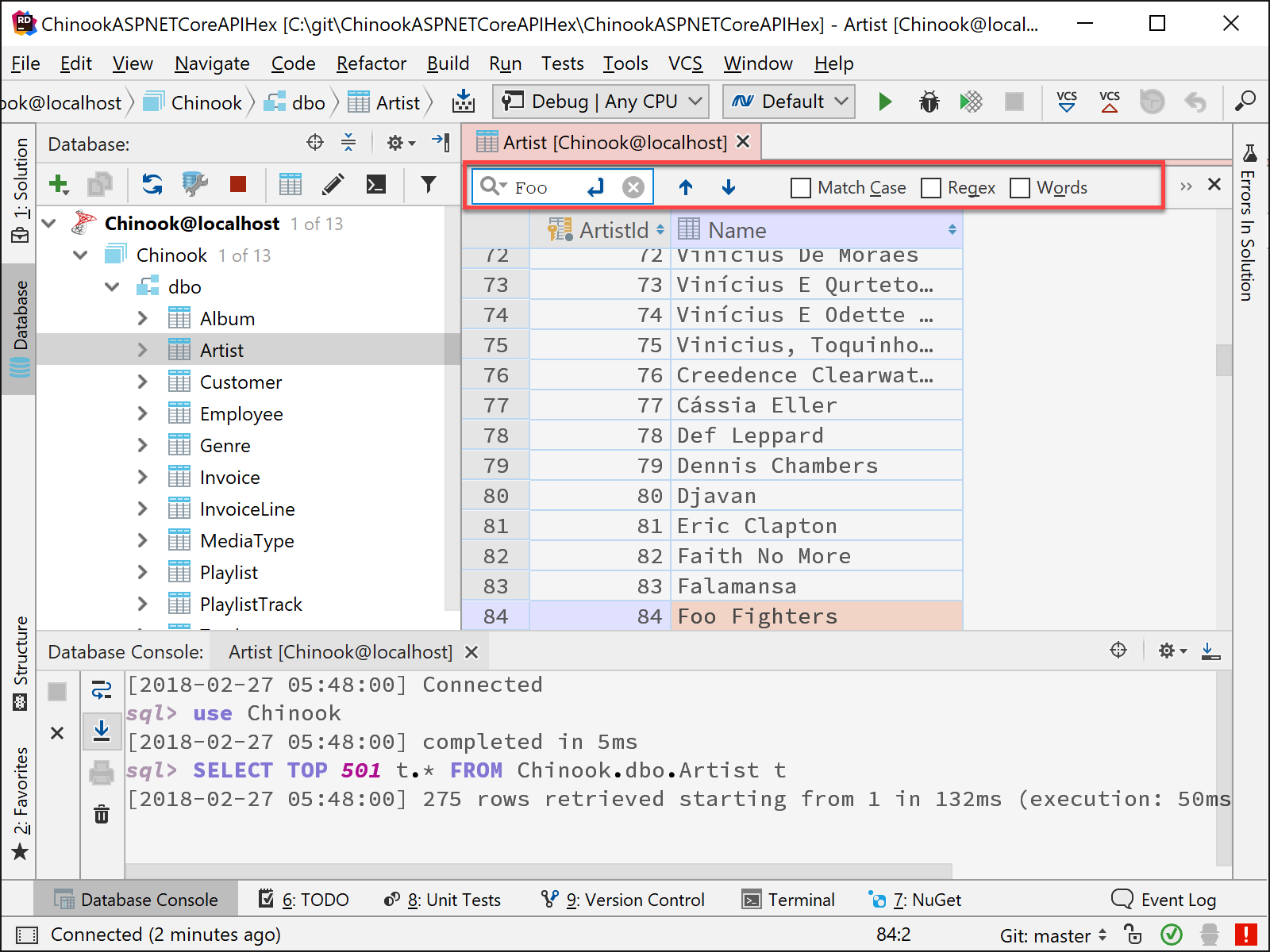
Task: Start debugging with the bug icon
Action: tap(929, 102)
